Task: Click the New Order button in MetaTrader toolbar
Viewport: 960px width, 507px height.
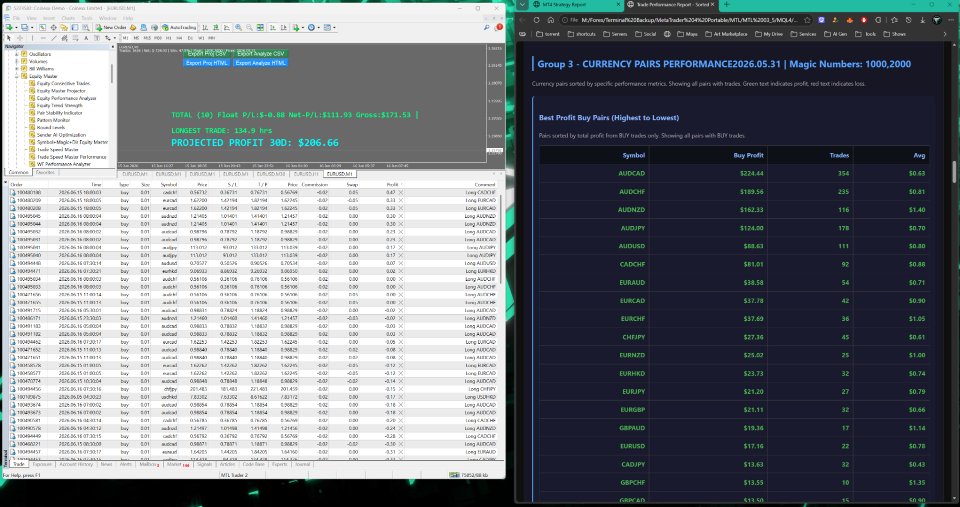Action: [x=111, y=28]
